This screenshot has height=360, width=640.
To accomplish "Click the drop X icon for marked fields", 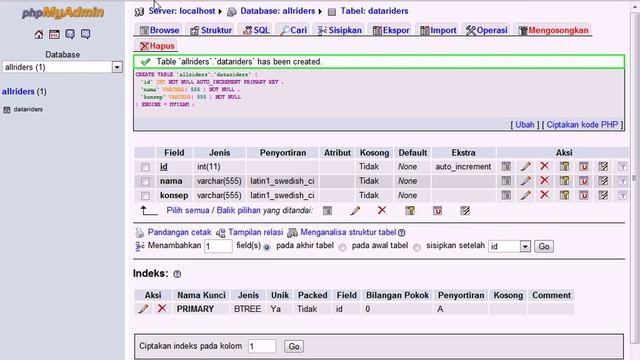I will coord(382,210).
